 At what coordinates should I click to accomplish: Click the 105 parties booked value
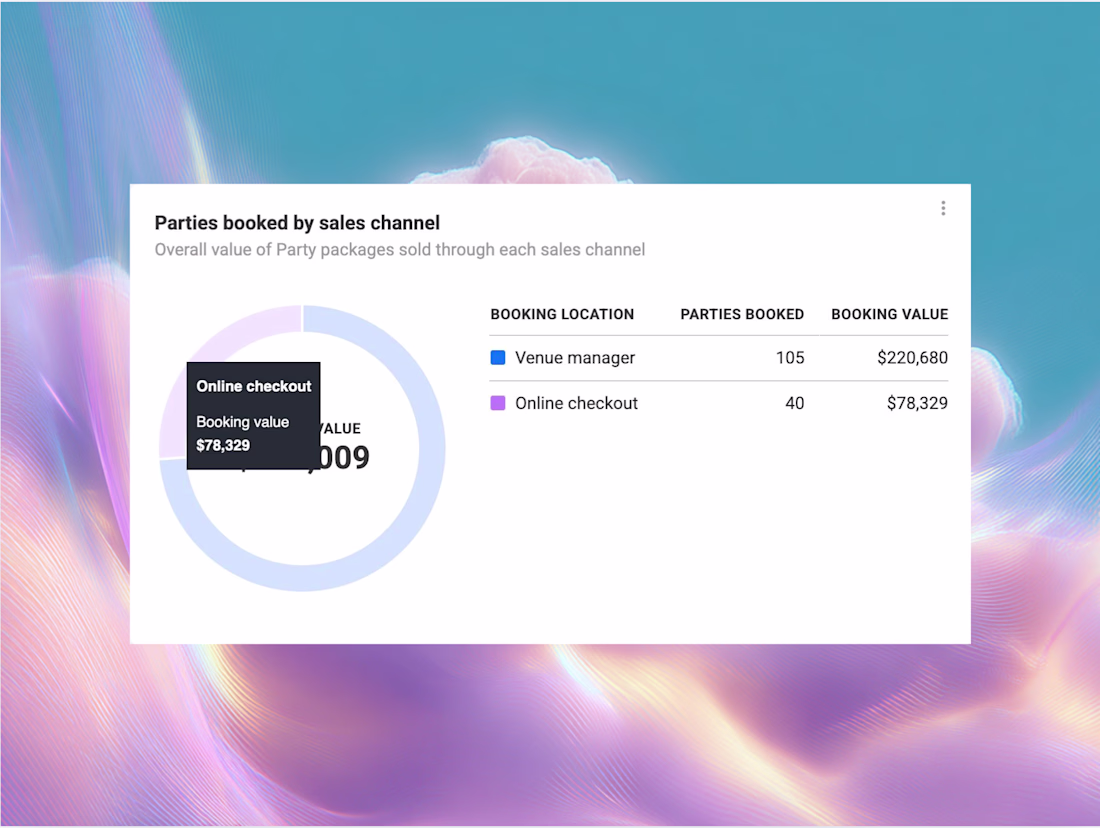(790, 358)
